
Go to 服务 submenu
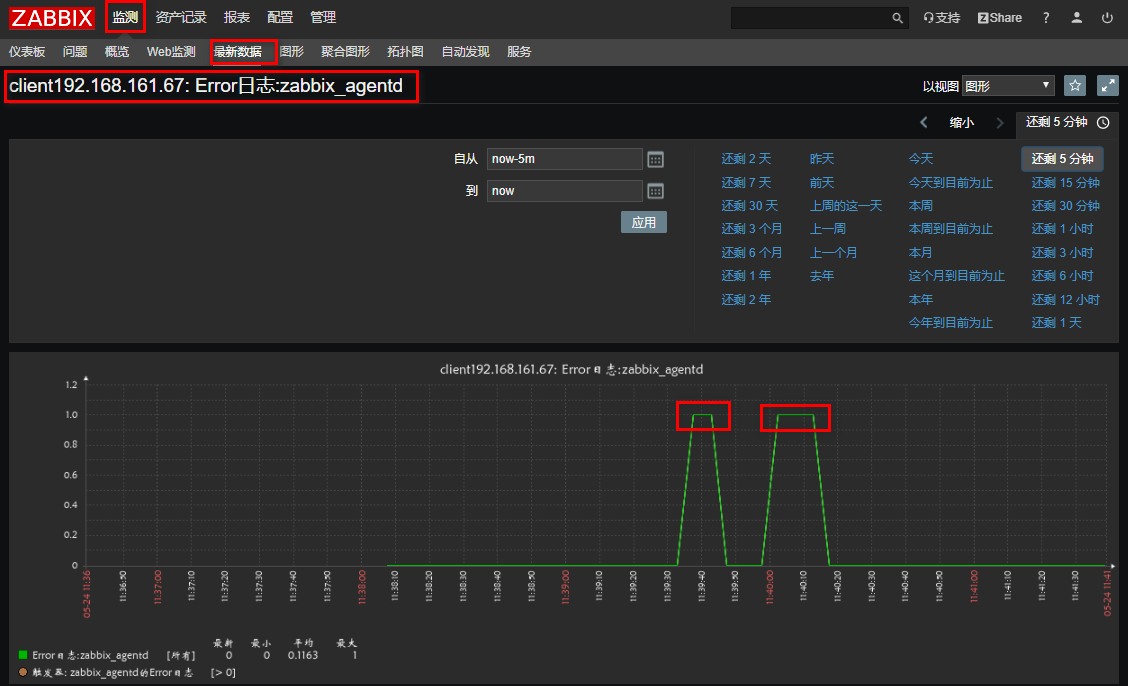point(519,52)
